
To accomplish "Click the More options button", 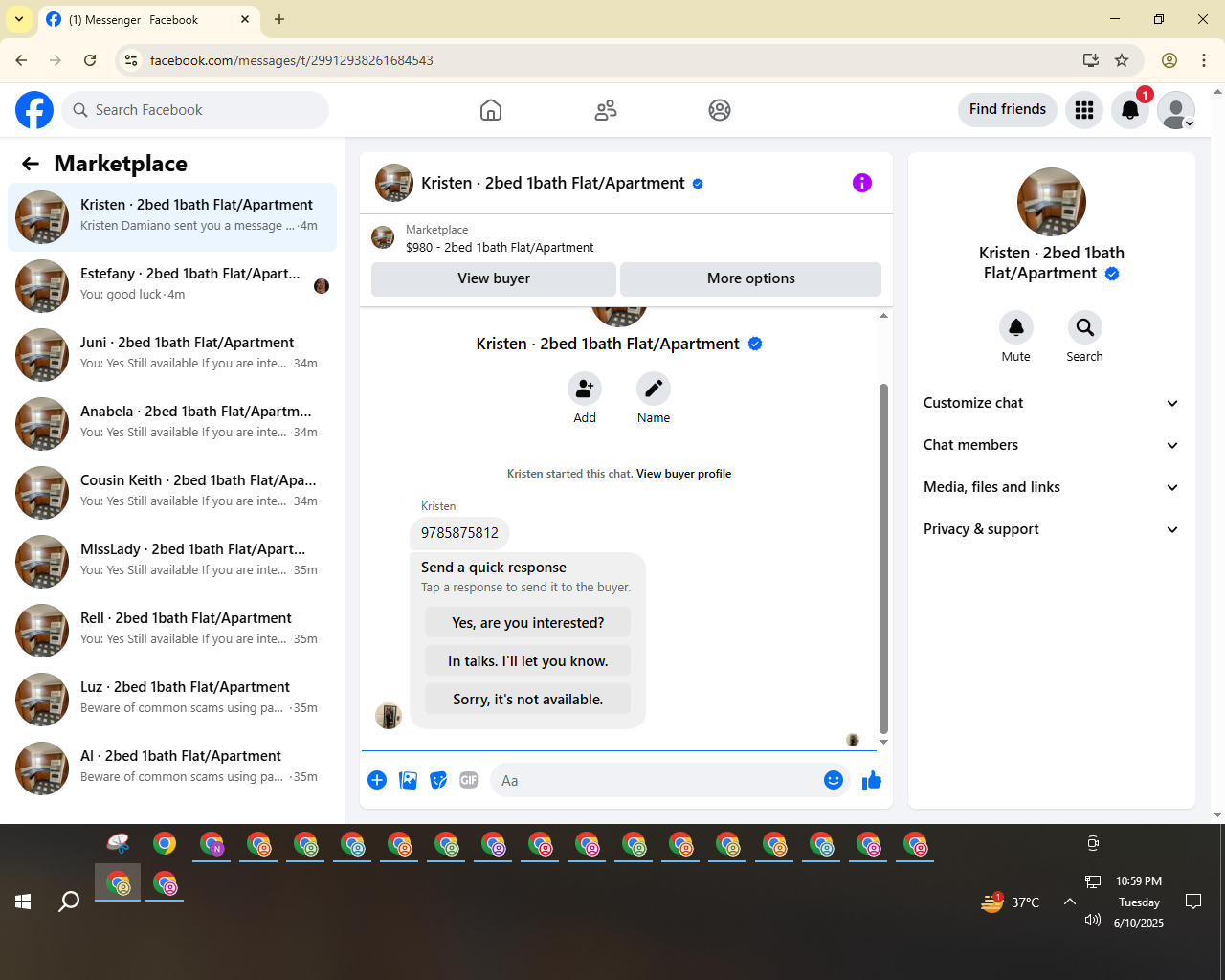I will click(751, 278).
